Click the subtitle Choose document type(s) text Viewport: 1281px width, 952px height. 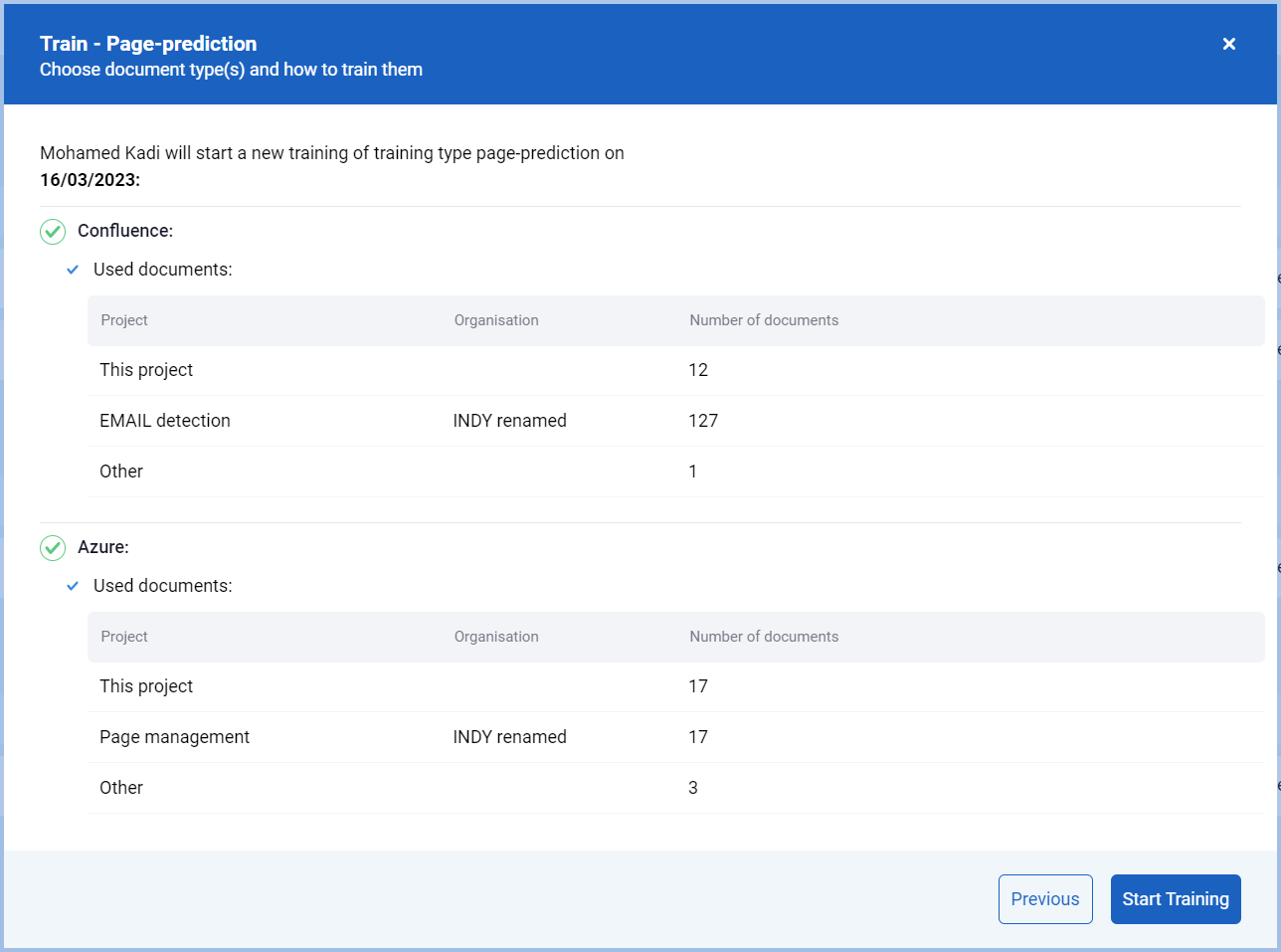(x=231, y=70)
